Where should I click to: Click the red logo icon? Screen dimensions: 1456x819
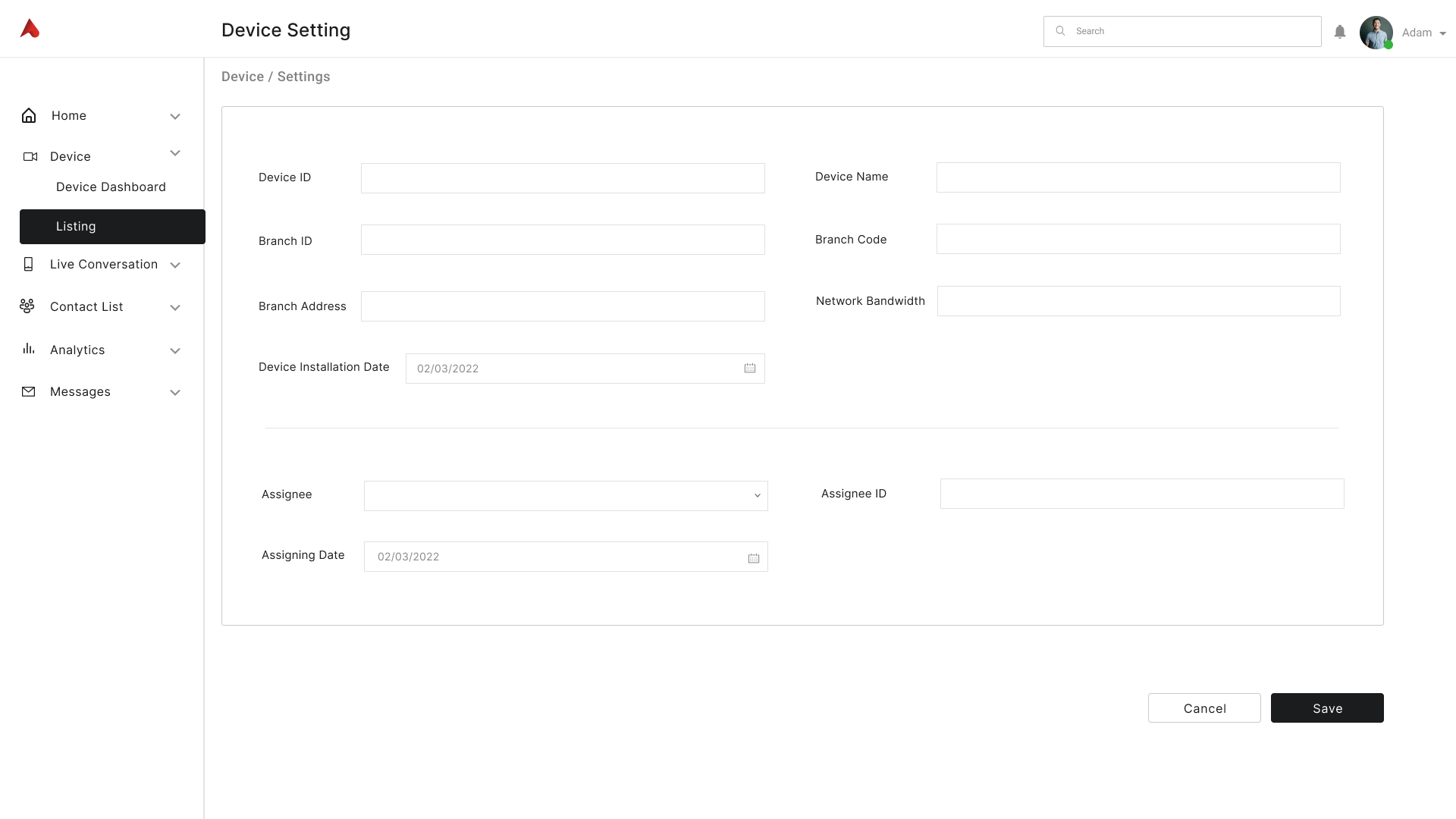pos(30,29)
